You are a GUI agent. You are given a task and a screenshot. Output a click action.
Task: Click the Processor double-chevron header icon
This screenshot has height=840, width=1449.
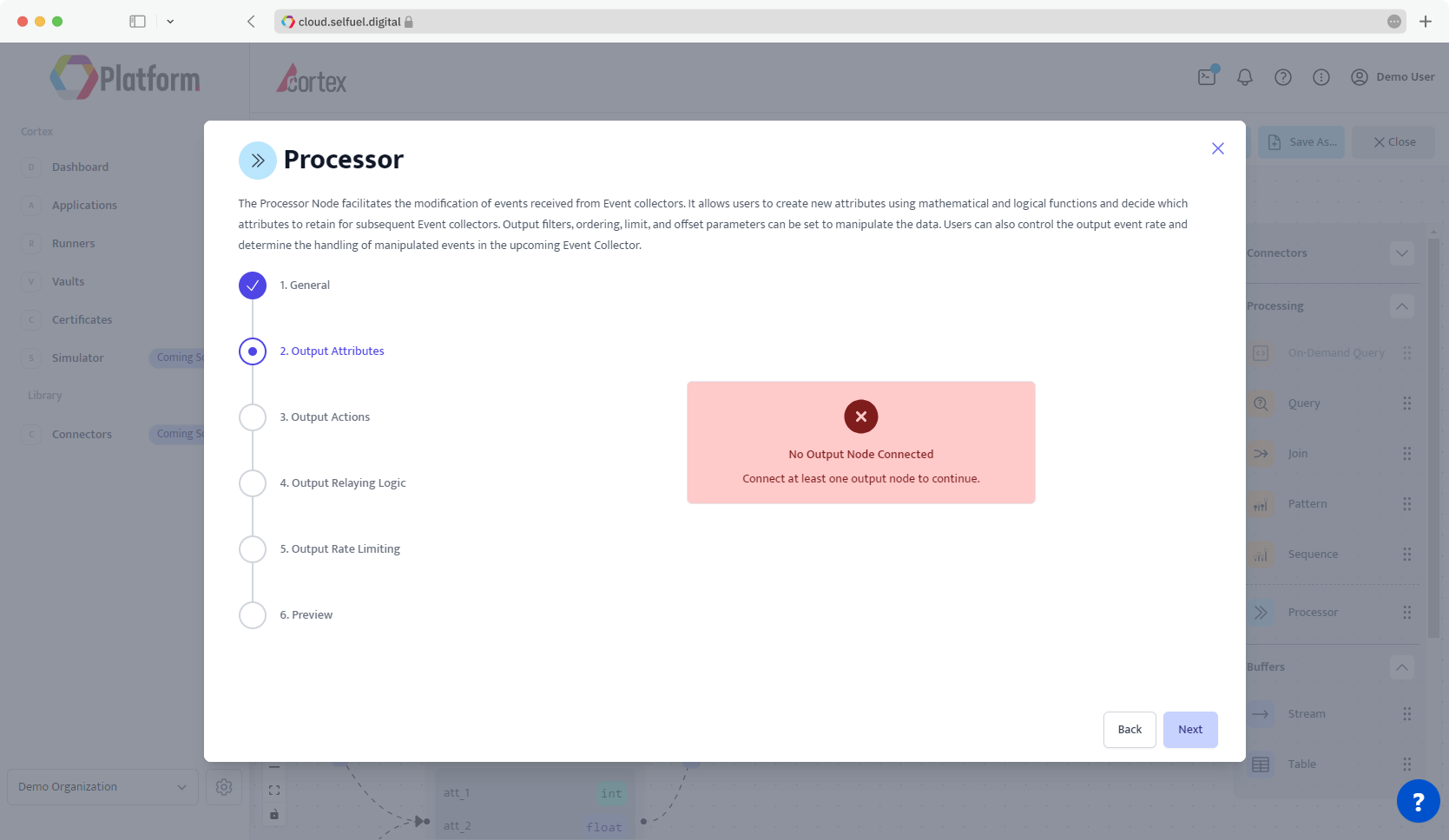pos(258,161)
